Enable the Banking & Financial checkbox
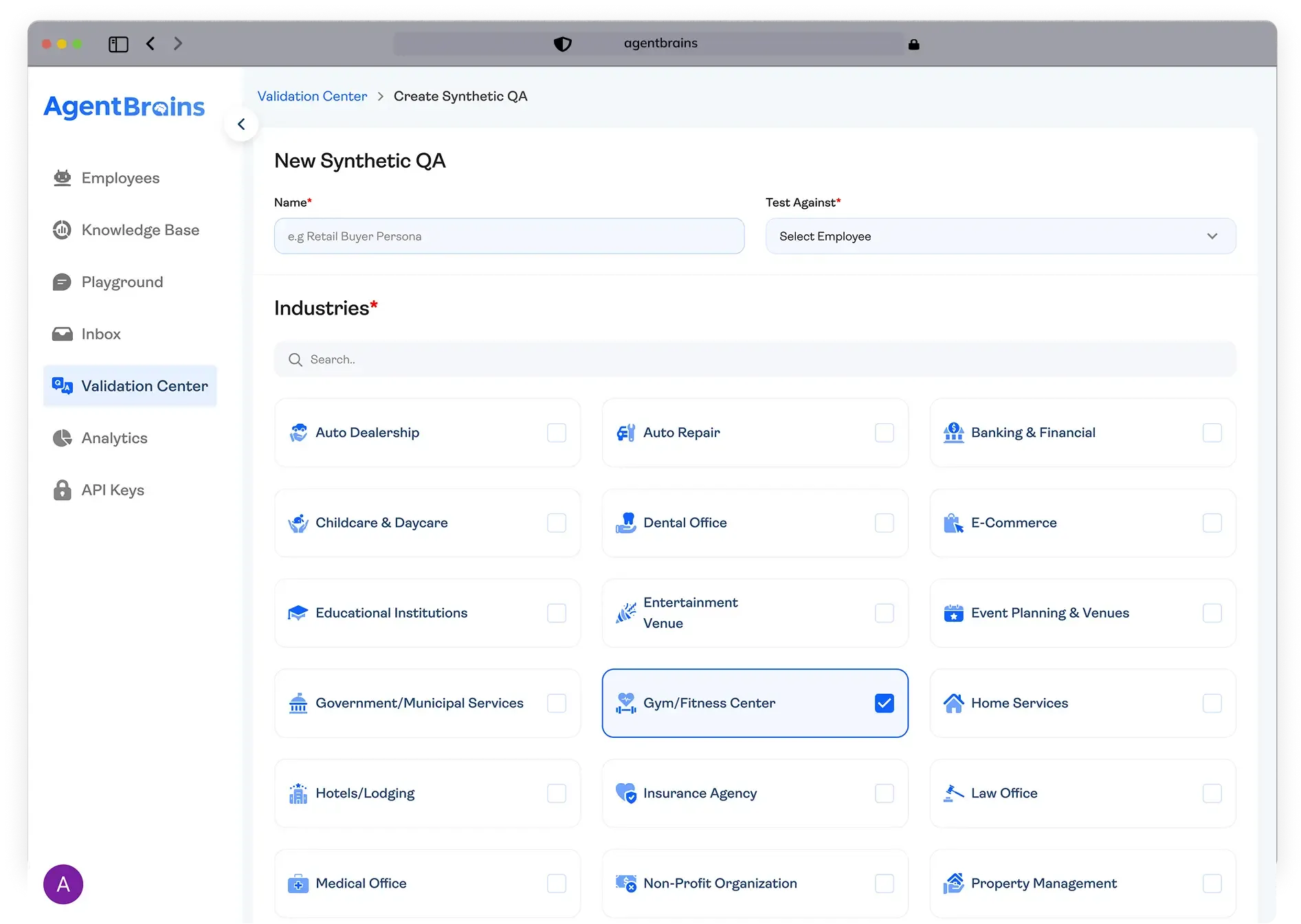 click(1212, 433)
